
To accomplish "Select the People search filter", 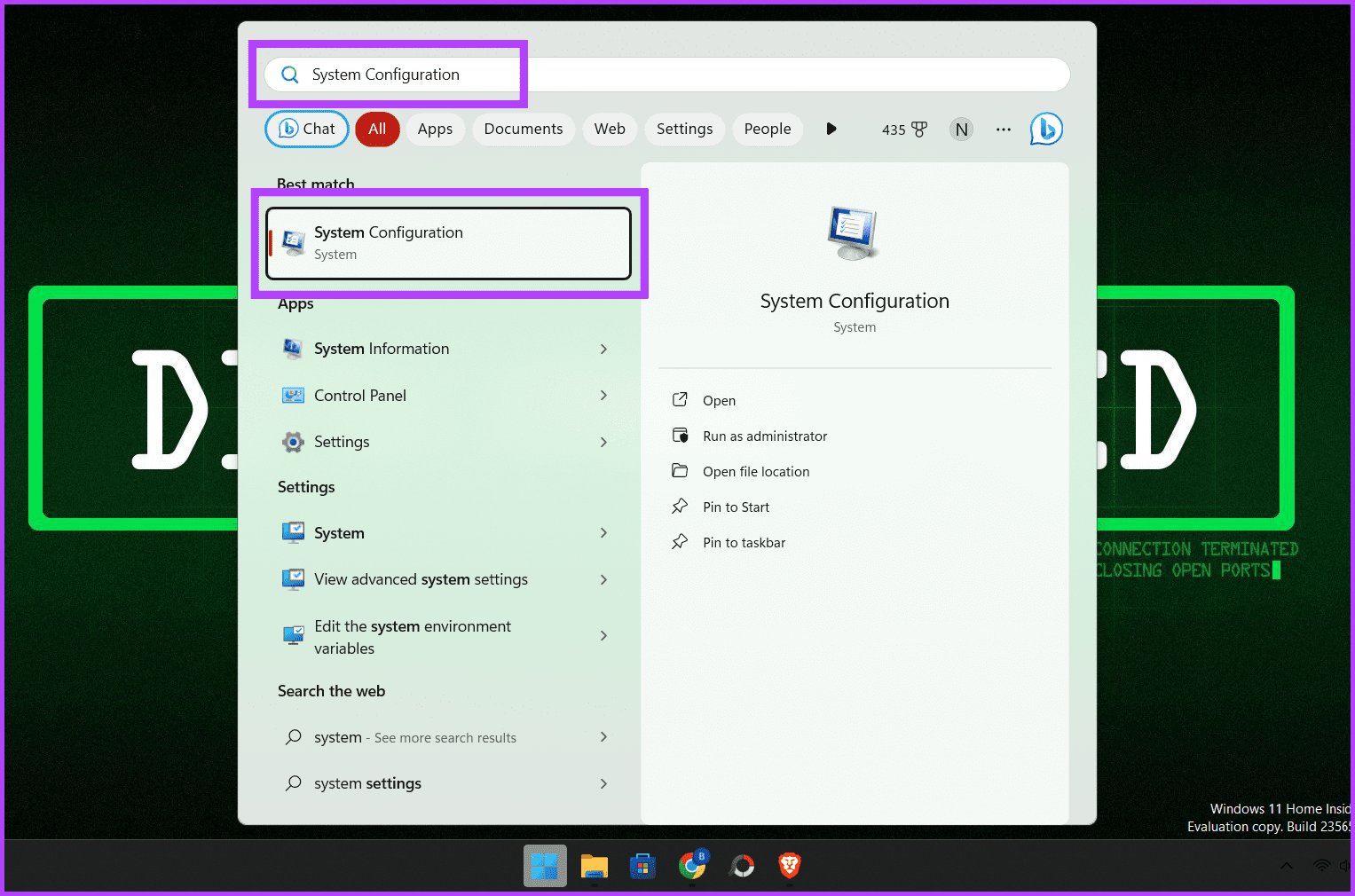I will [767, 129].
